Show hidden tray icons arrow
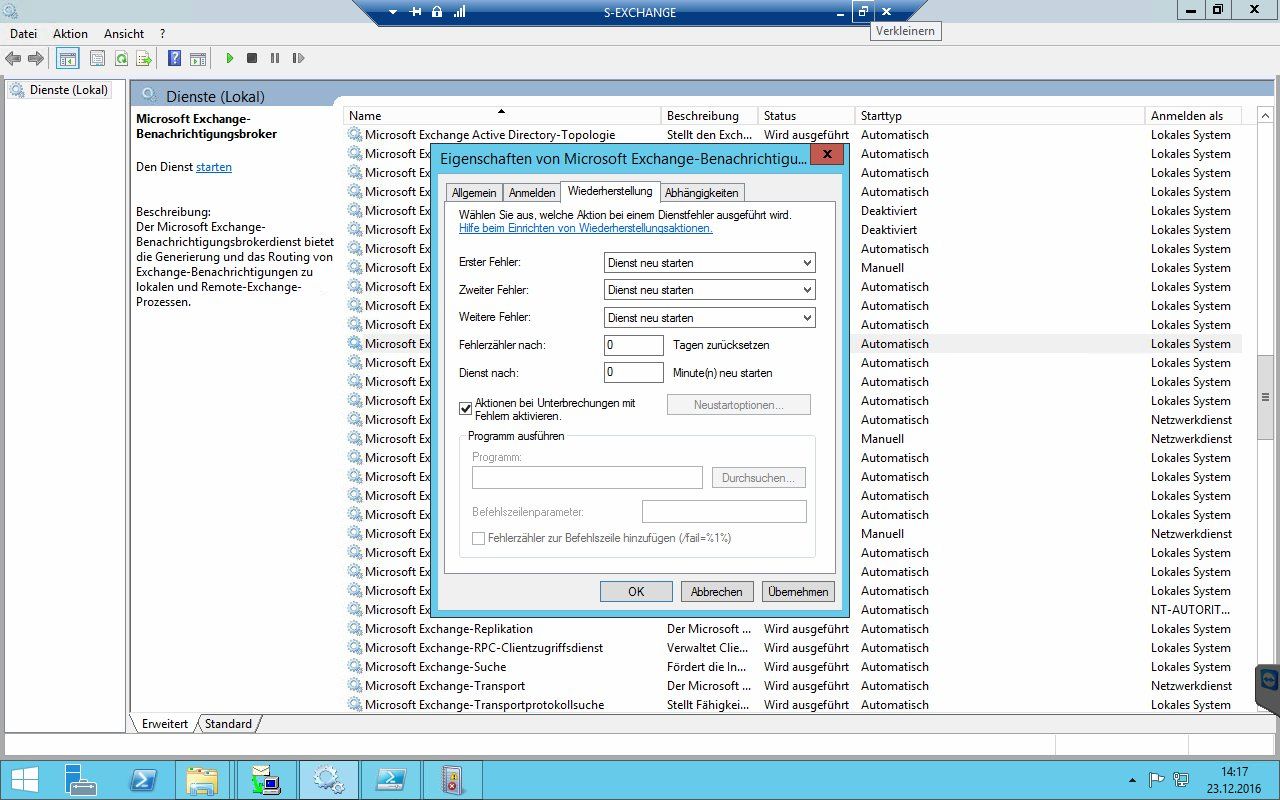The height and width of the screenshot is (800, 1280). (1132, 780)
